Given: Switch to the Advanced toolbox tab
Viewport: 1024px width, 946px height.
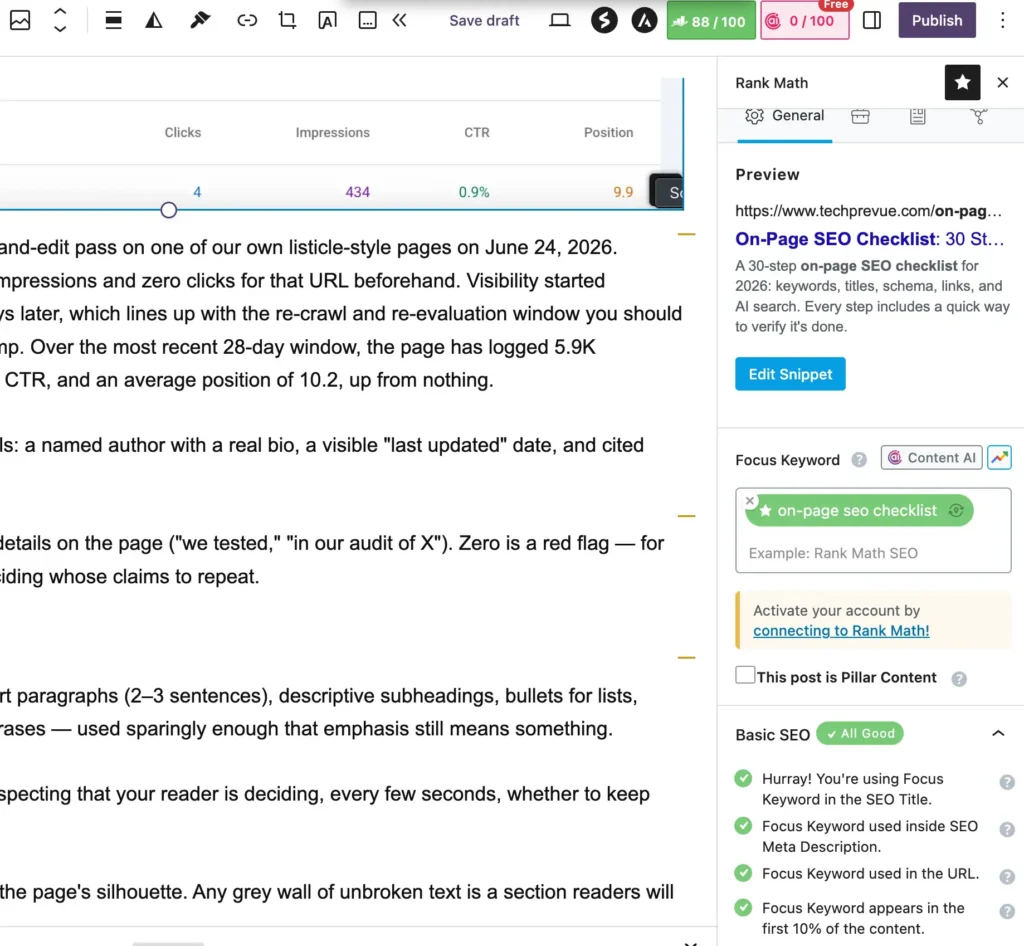Looking at the screenshot, I should (860, 116).
